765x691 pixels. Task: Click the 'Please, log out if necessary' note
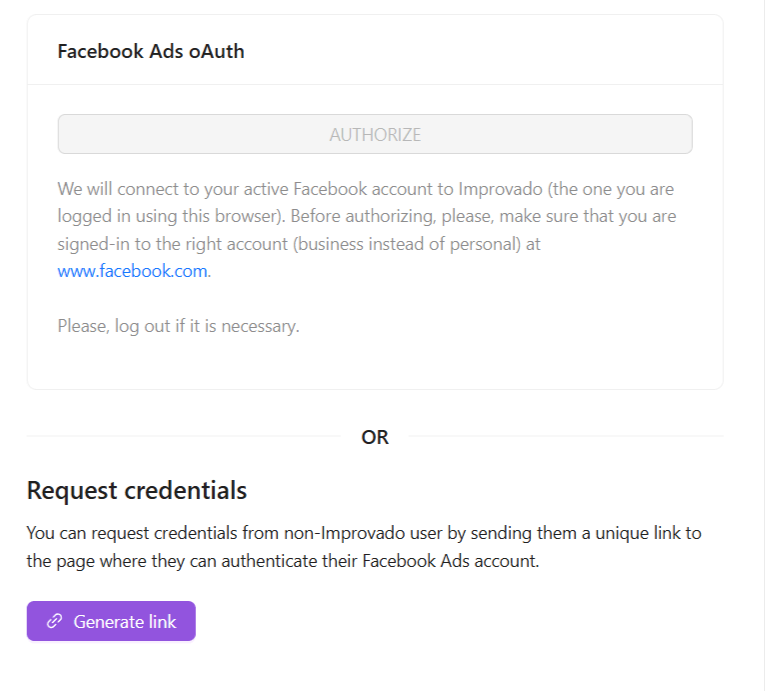coord(178,326)
